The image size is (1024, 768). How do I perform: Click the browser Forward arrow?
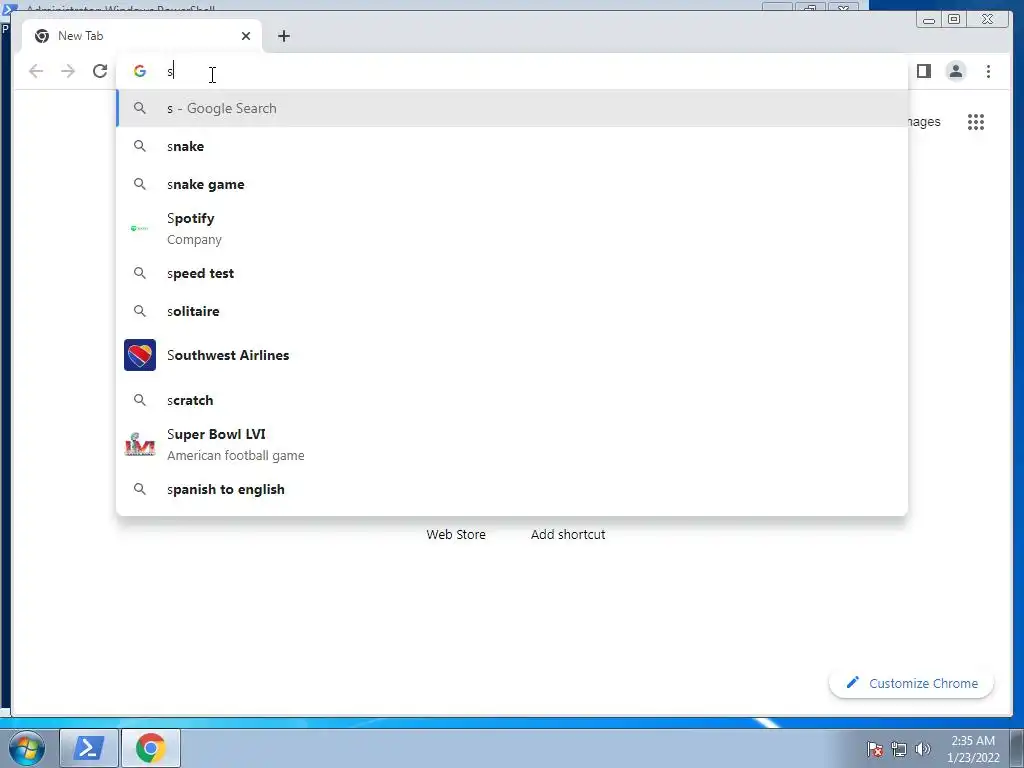[x=68, y=71]
